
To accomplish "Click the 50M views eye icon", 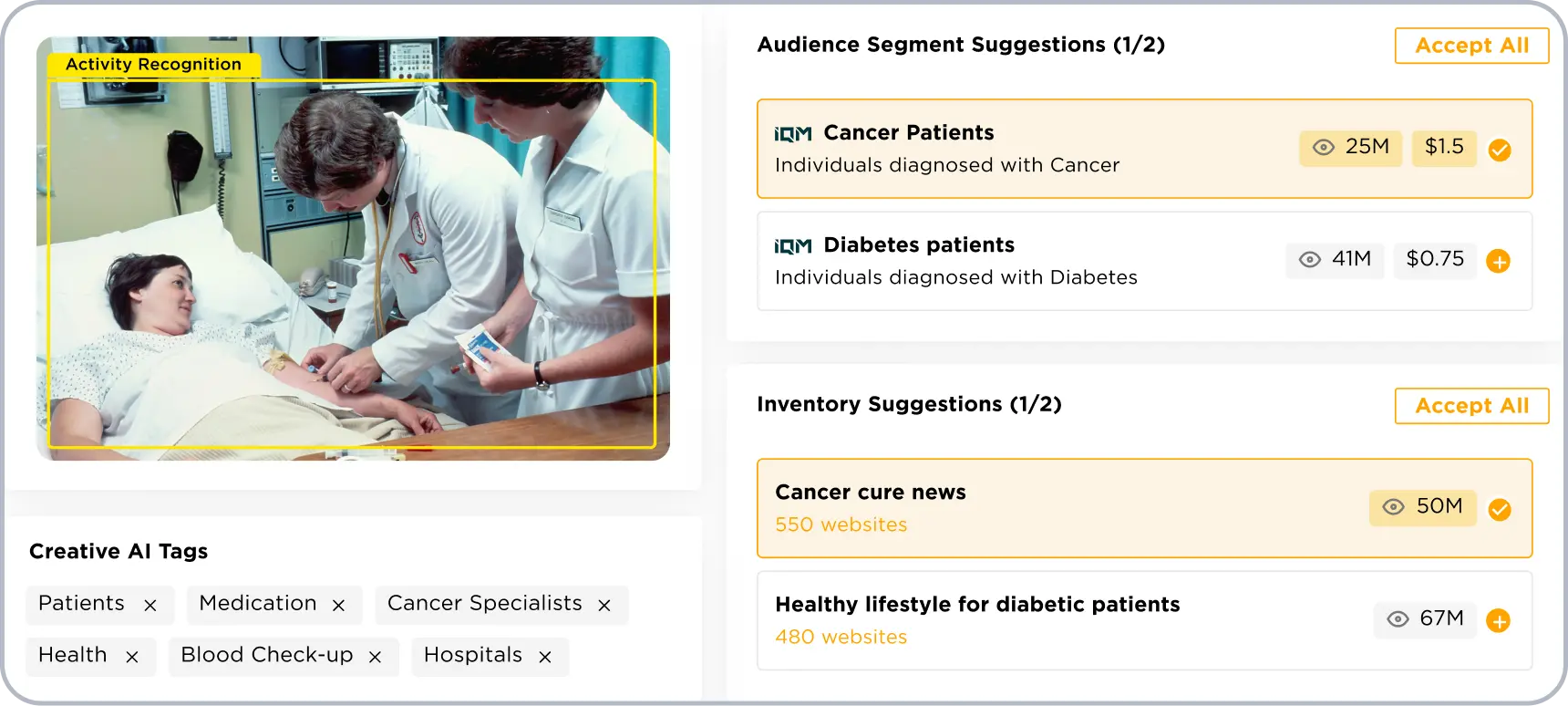I will click(x=1393, y=507).
